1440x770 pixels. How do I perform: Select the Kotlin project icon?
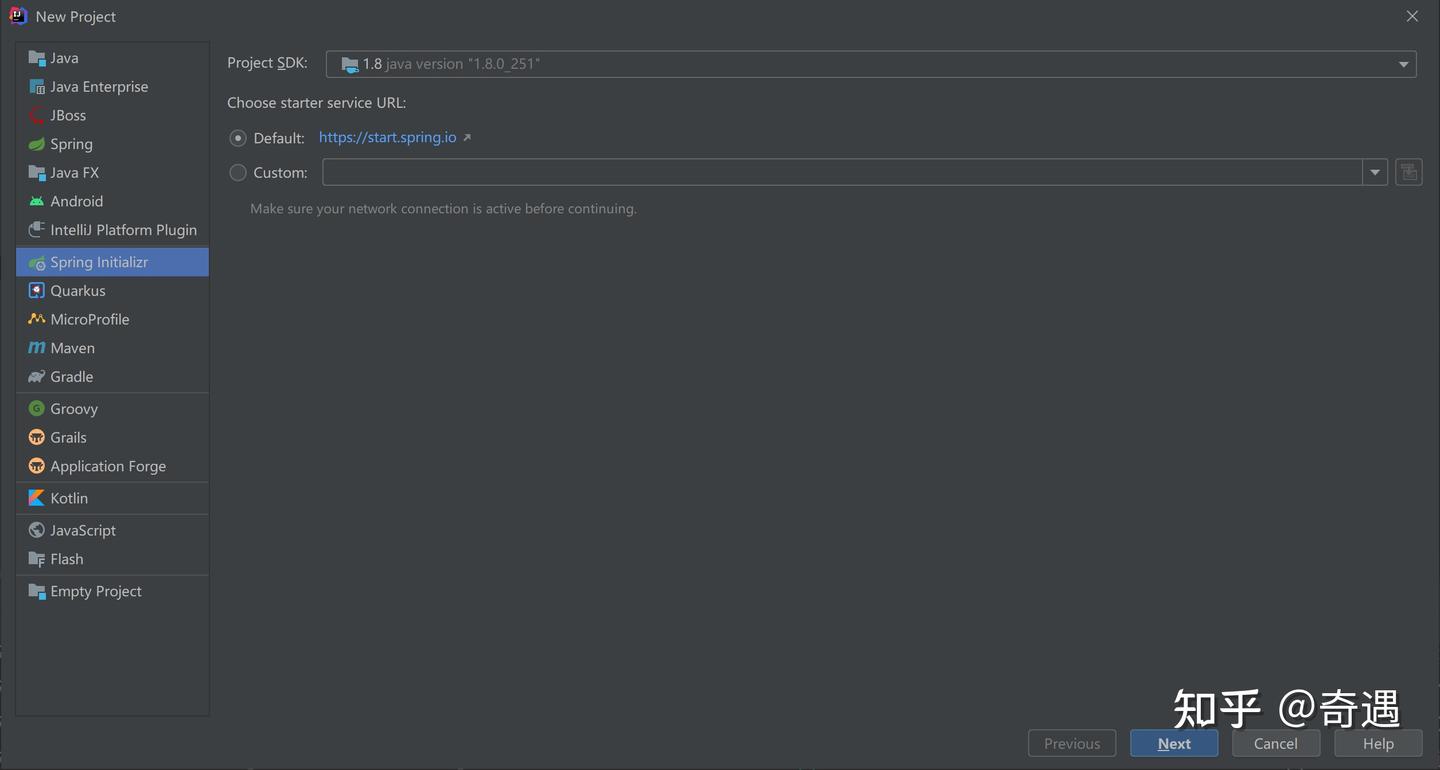pyautogui.click(x=35, y=497)
